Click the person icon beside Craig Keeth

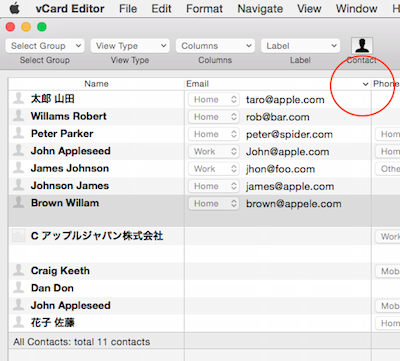tap(18, 270)
